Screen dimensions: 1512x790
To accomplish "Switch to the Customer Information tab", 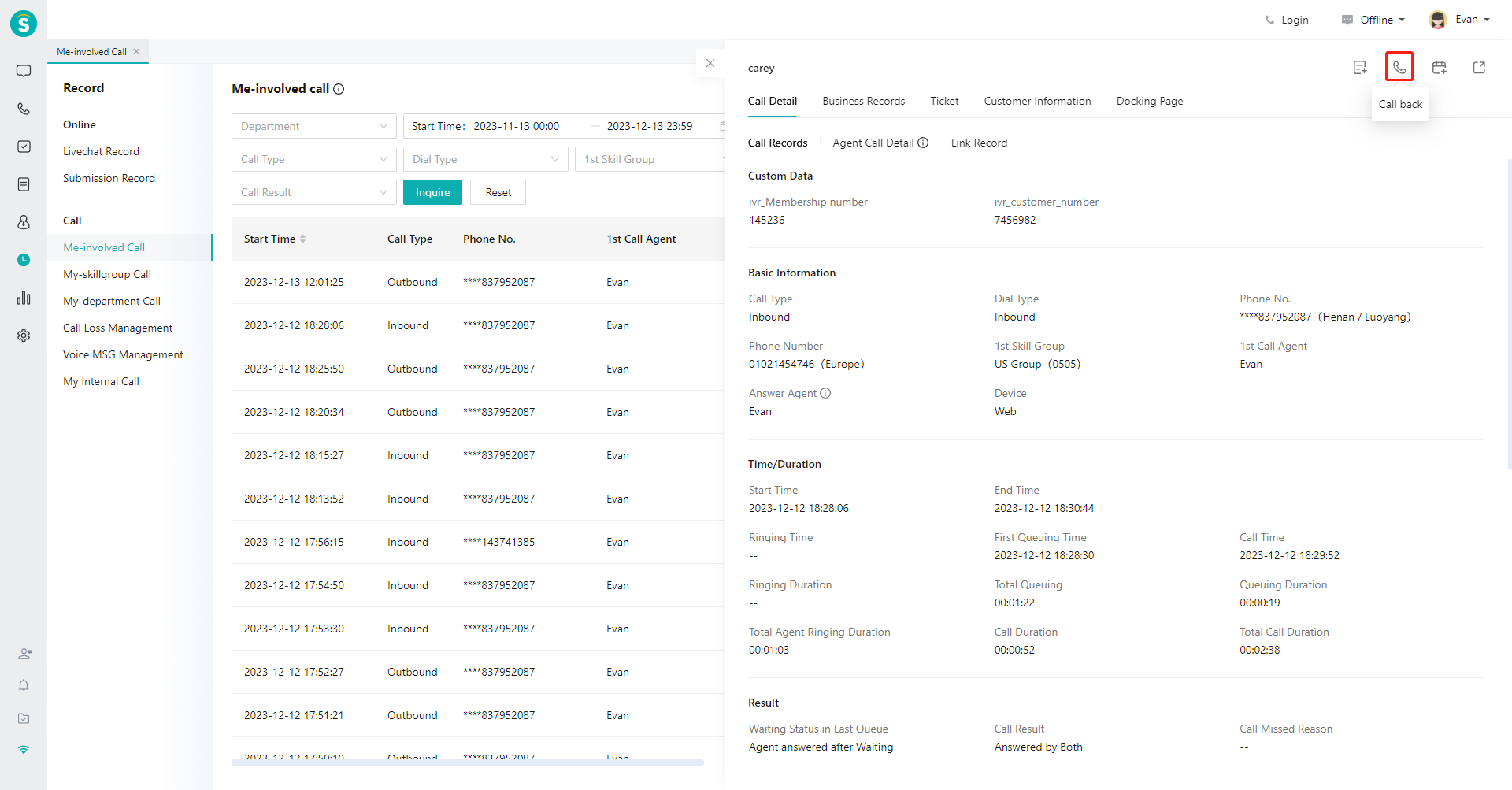I will pyautogui.click(x=1037, y=101).
